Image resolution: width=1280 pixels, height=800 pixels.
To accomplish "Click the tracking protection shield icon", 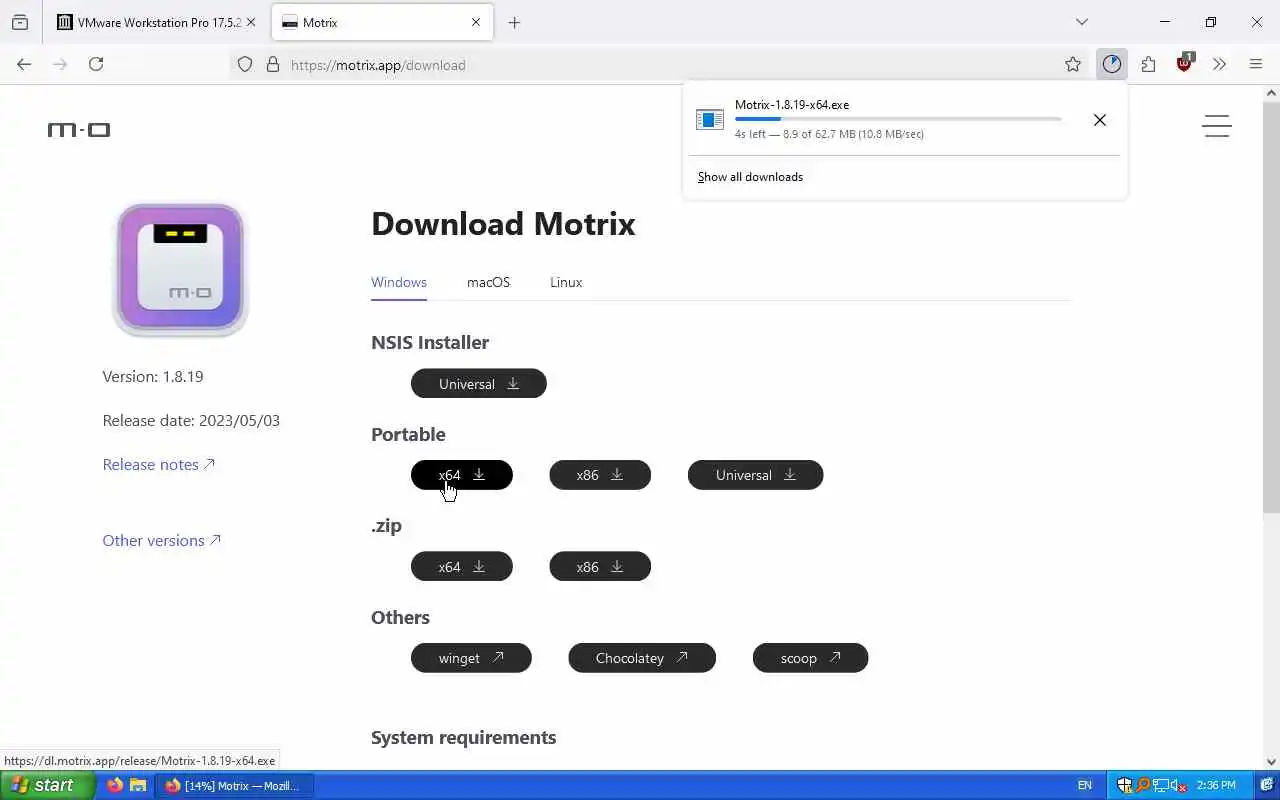I will tap(245, 65).
